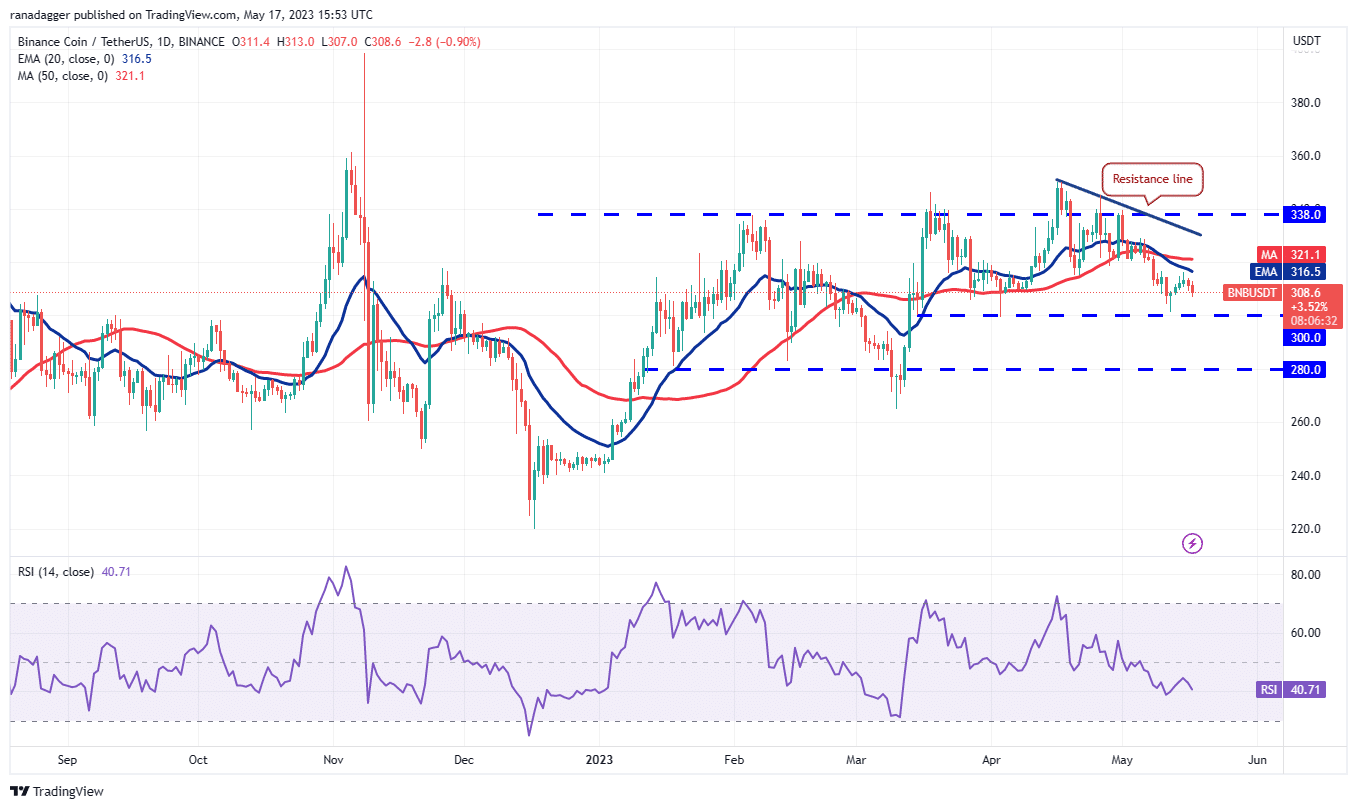Screen dimensions: 1357x809
Task: Click the Sep label on time axis
Action: point(67,760)
